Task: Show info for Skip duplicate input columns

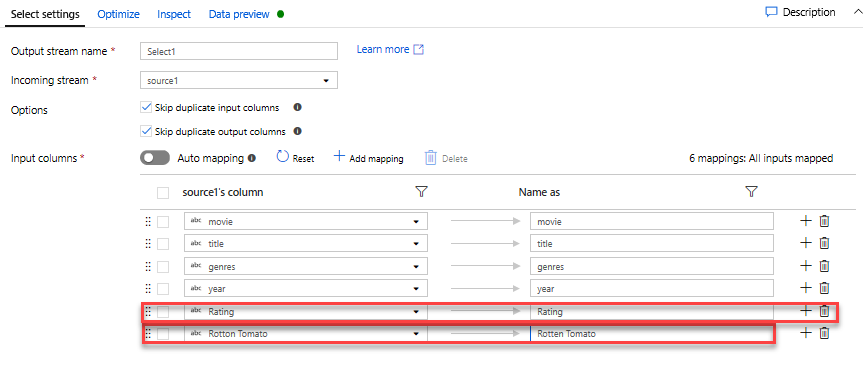Action: [297, 107]
